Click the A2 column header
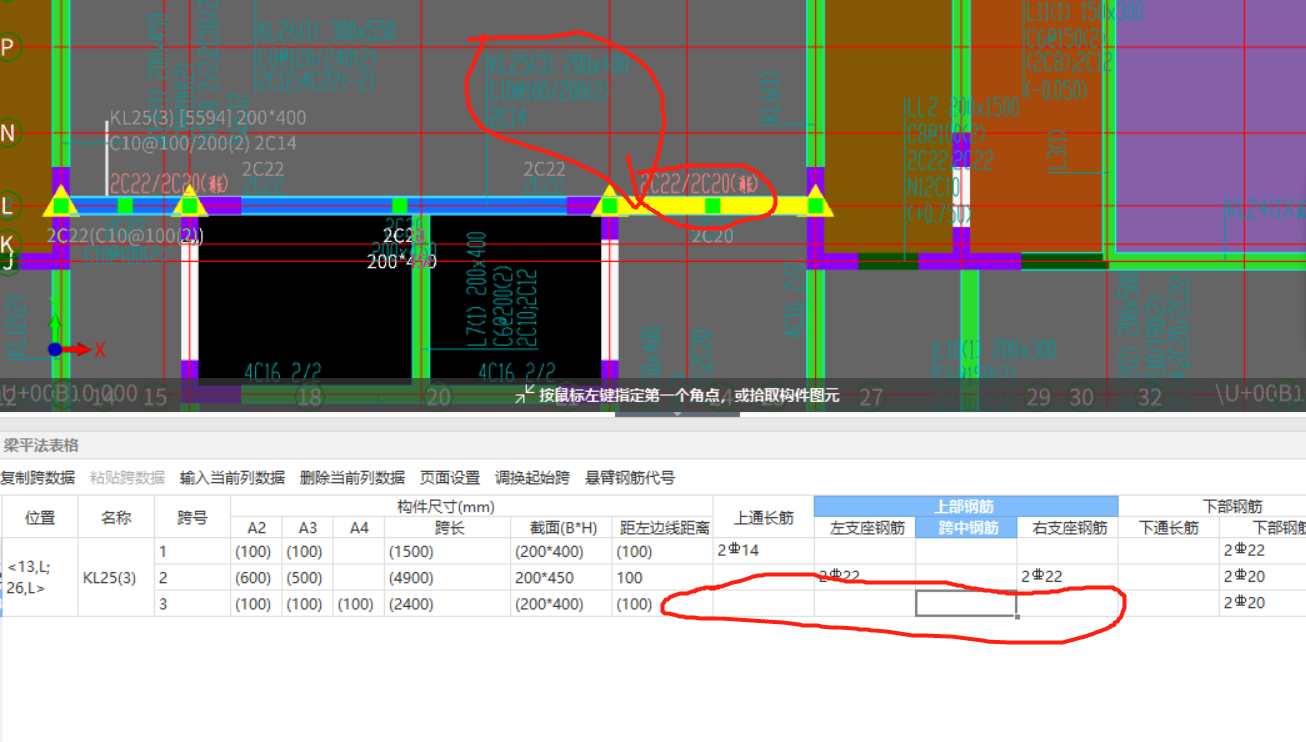The width and height of the screenshot is (1306, 742). (256, 527)
